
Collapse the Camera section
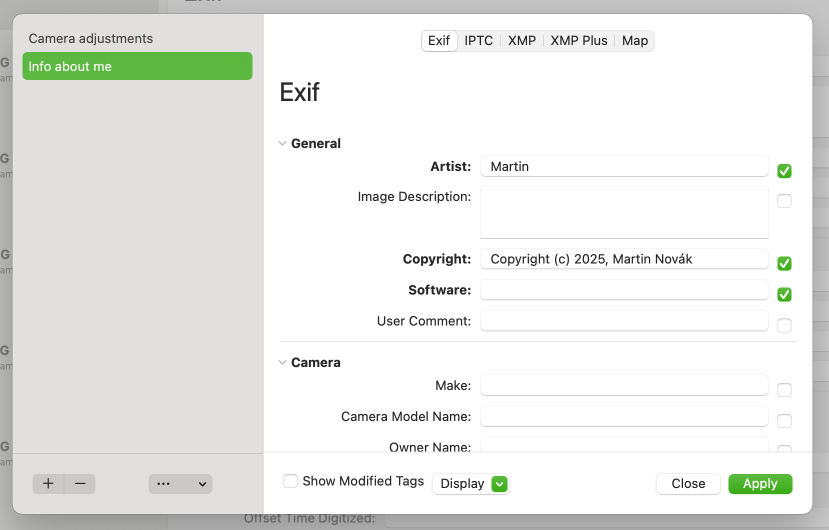click(x=283, y=363)
